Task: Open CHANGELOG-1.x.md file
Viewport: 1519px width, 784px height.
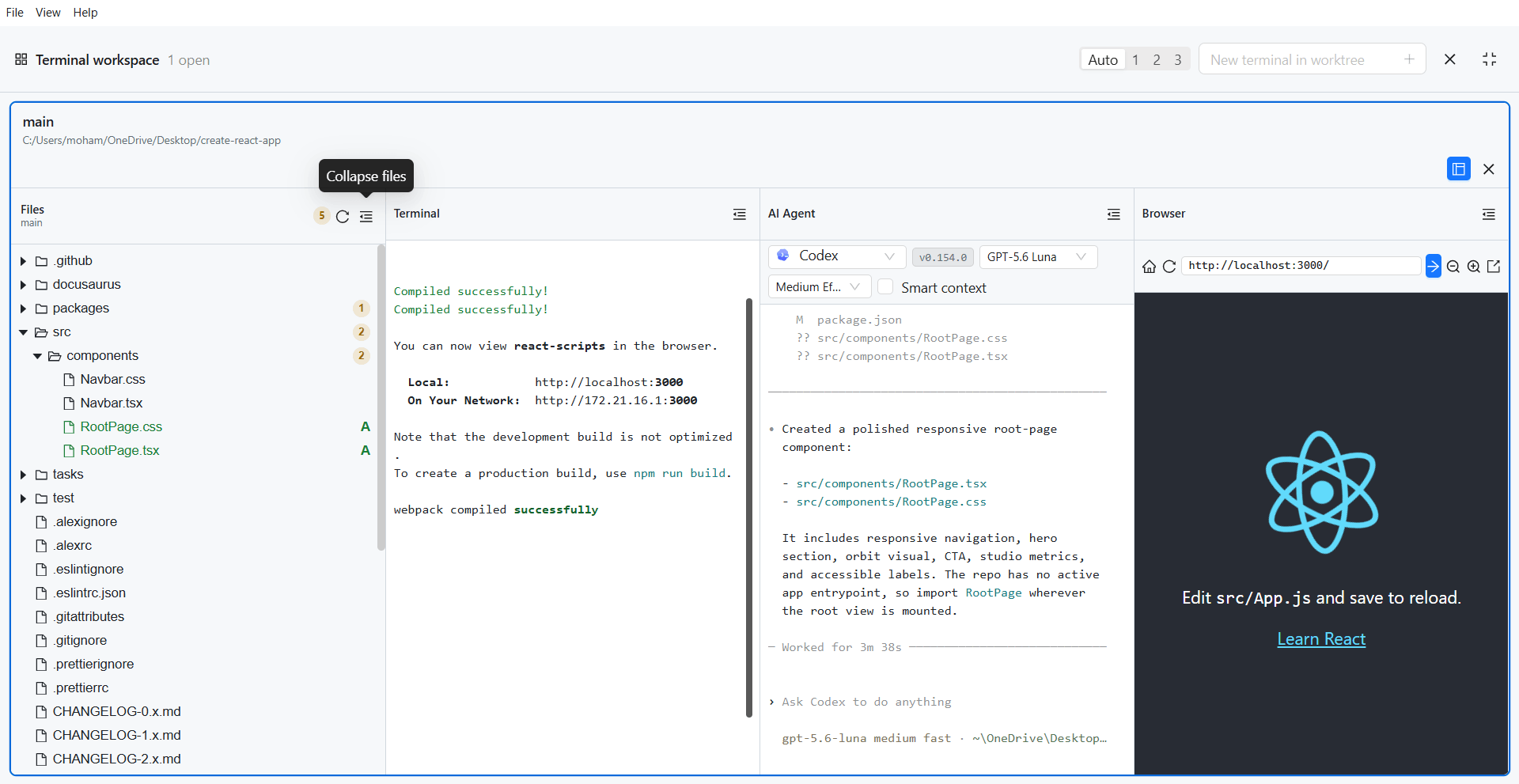Action: click(x=116, y=736)
